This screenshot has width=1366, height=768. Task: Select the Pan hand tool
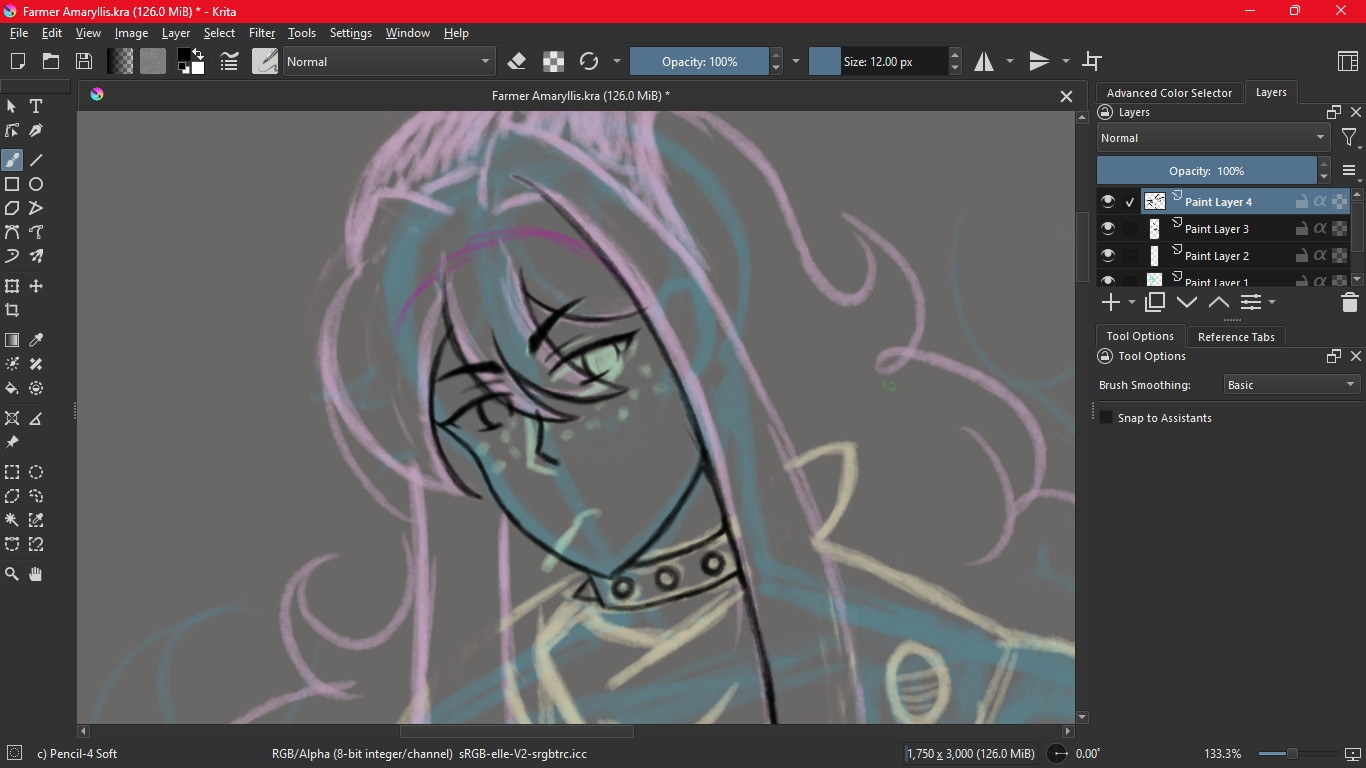pyautogui.click(x=36, y=574)
